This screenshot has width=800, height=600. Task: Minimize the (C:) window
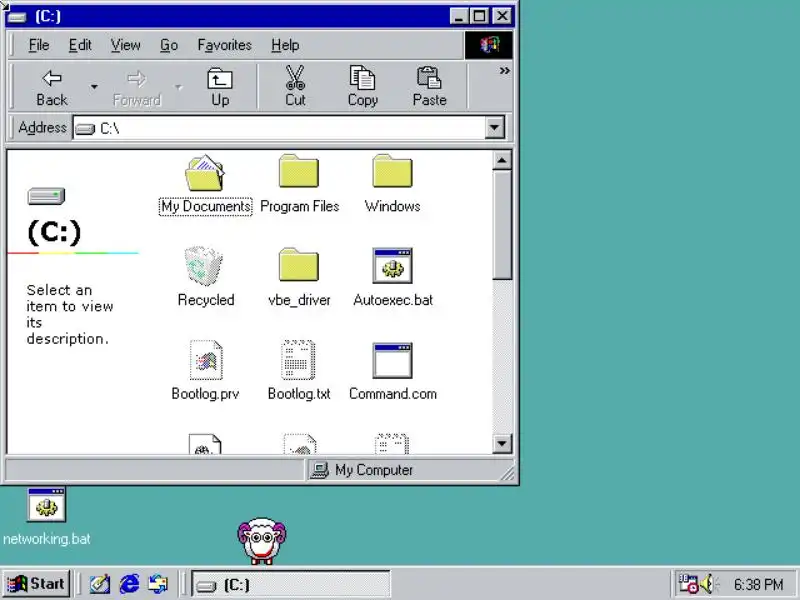pos(459,16)
